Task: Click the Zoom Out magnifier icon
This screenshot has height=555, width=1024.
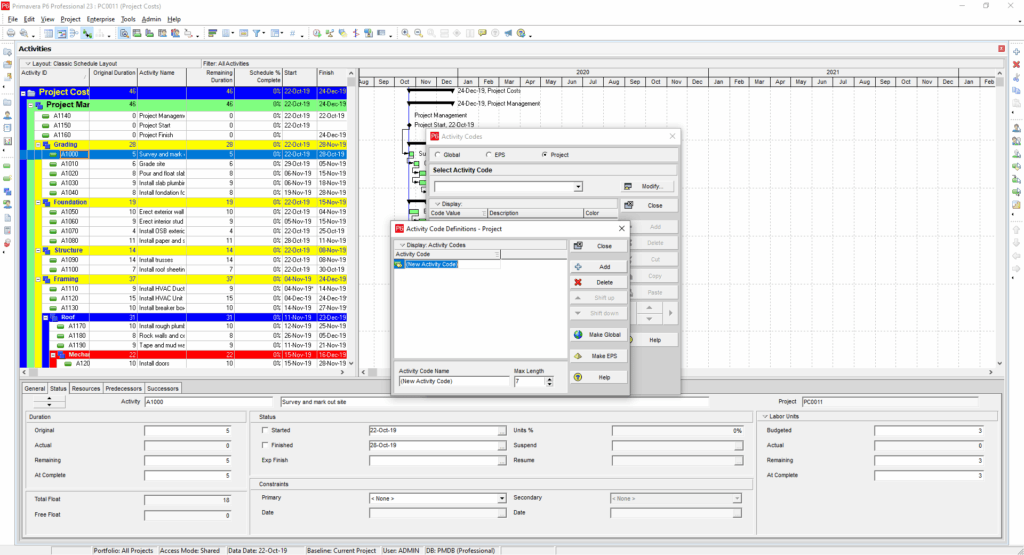Action: click(419, 33)
